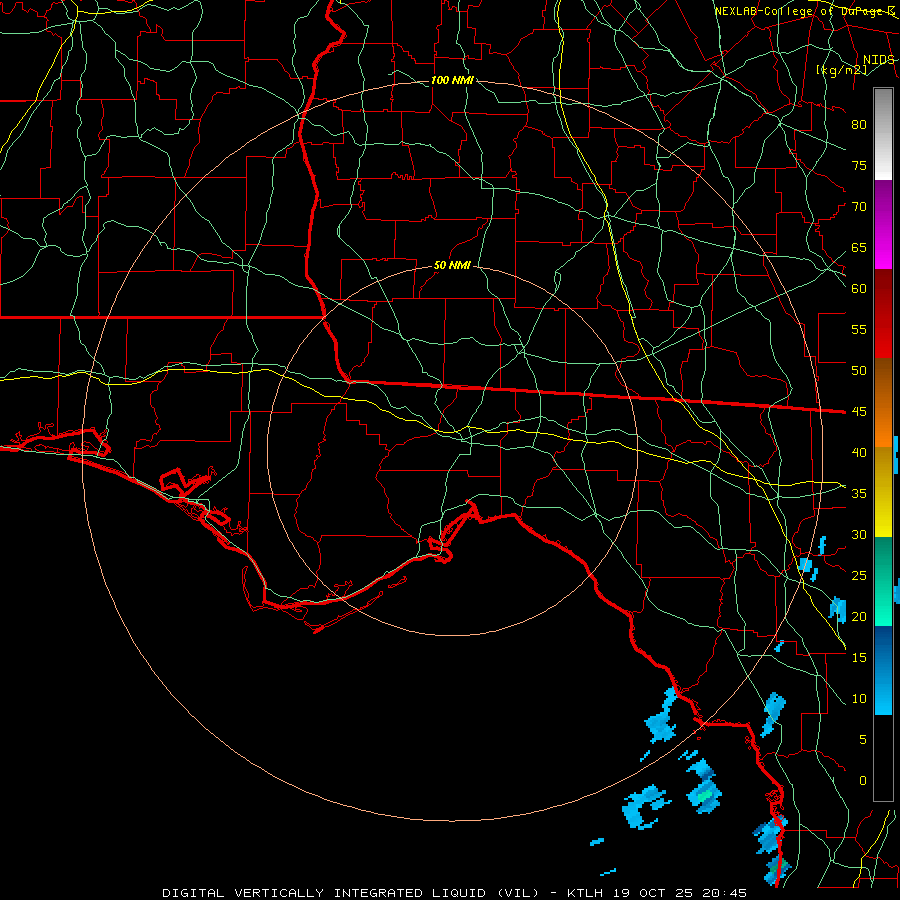Screen dimensions: 900x900
Task: Pick the orange-brown segment of the color bar
Action: [x=883, y=403]
